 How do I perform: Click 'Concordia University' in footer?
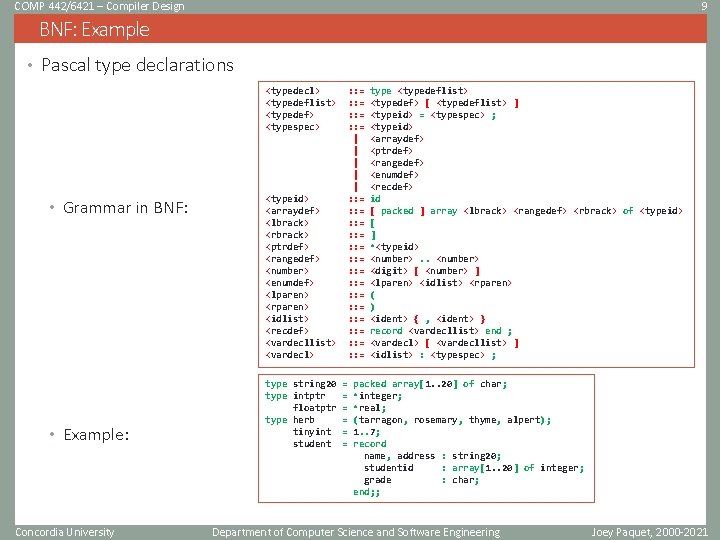click(65, 532)
